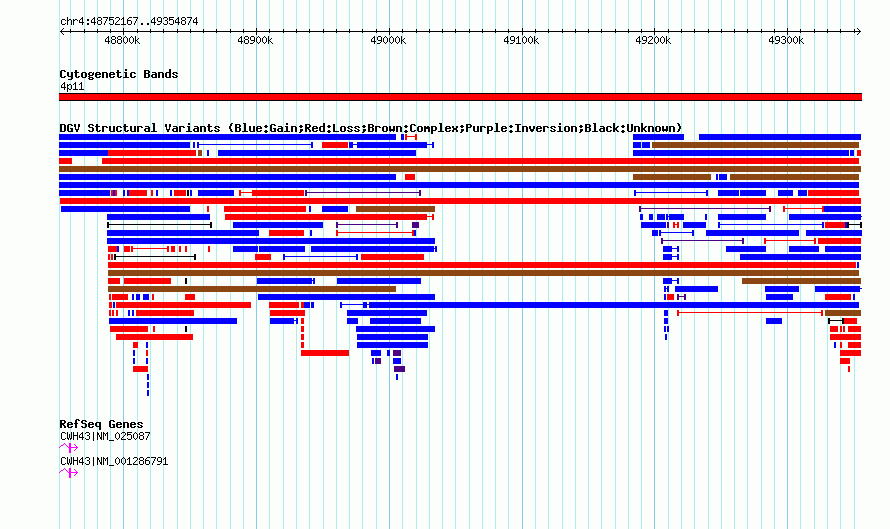This screenshot has height=529, width=890.
Task: Click the 48900k scale label
Action: 255,40
